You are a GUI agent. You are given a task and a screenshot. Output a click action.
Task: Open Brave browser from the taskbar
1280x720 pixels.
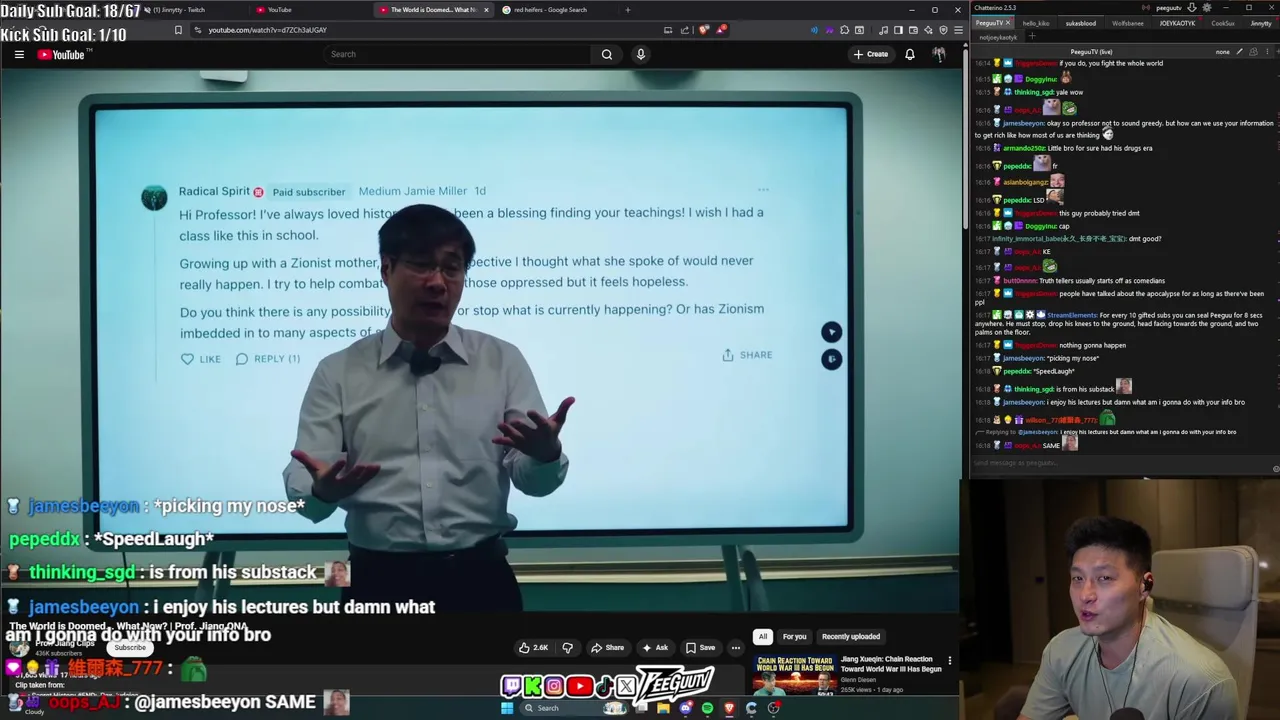729,708
